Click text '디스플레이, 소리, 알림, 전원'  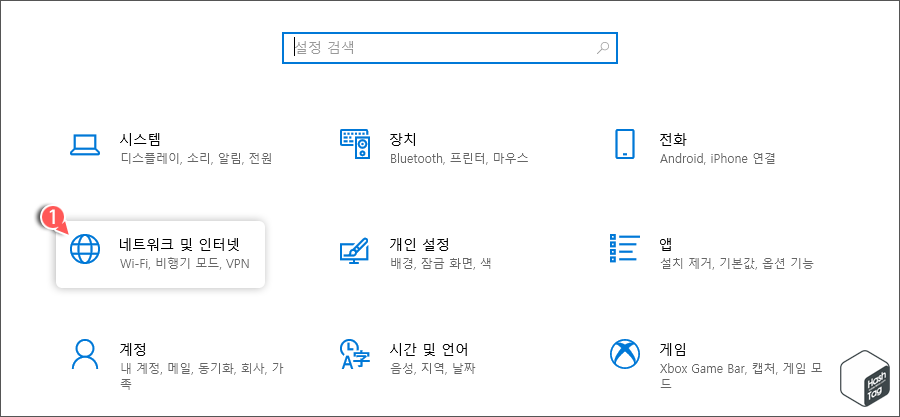point(196,158)
